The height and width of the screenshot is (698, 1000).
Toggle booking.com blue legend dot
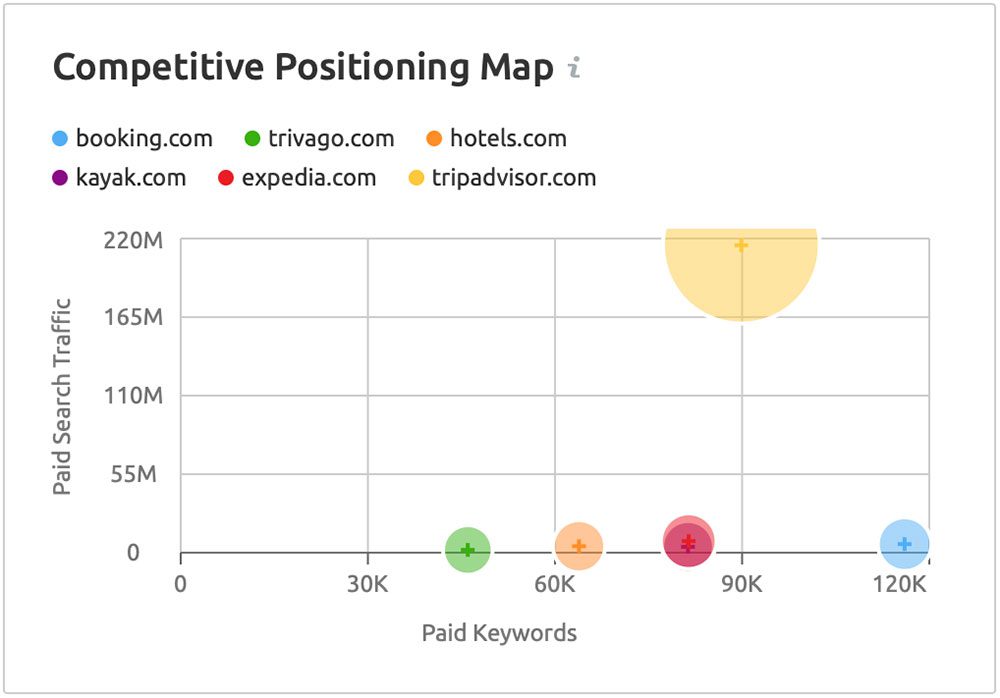click(x=59, y=138)
